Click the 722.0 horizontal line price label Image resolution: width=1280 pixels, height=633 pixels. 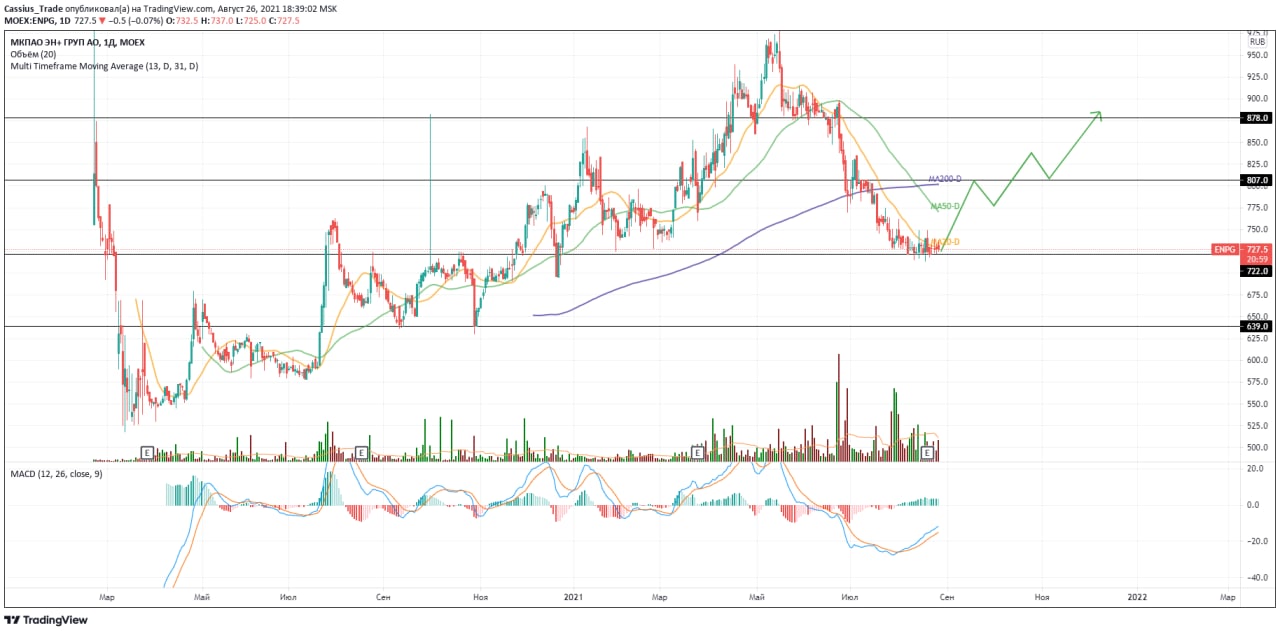[1257, 271]
